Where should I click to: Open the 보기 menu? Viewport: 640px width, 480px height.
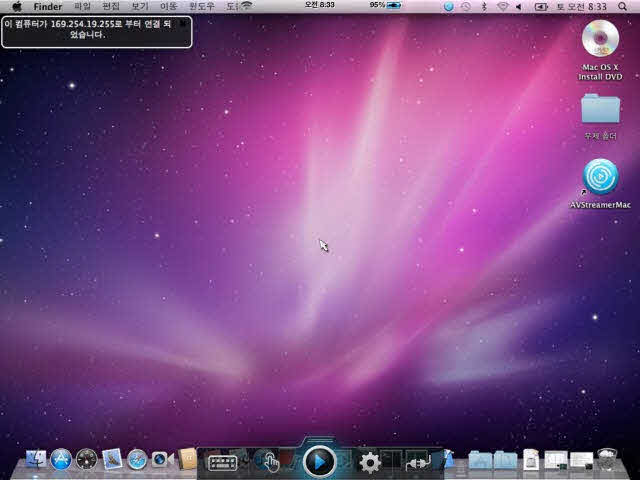(x=140, y=7)
